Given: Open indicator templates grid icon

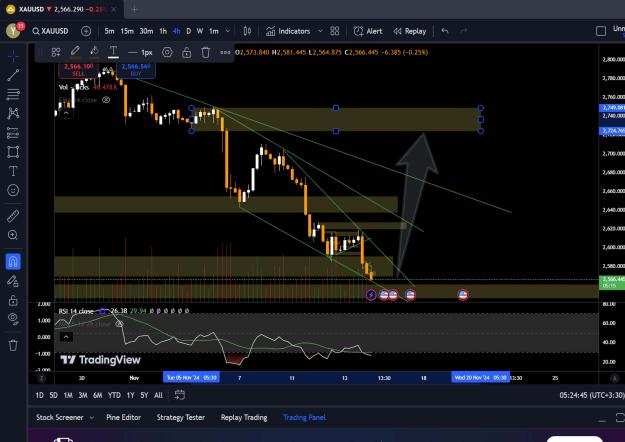Looking at the screenshot, I should [x=335, y=31].
